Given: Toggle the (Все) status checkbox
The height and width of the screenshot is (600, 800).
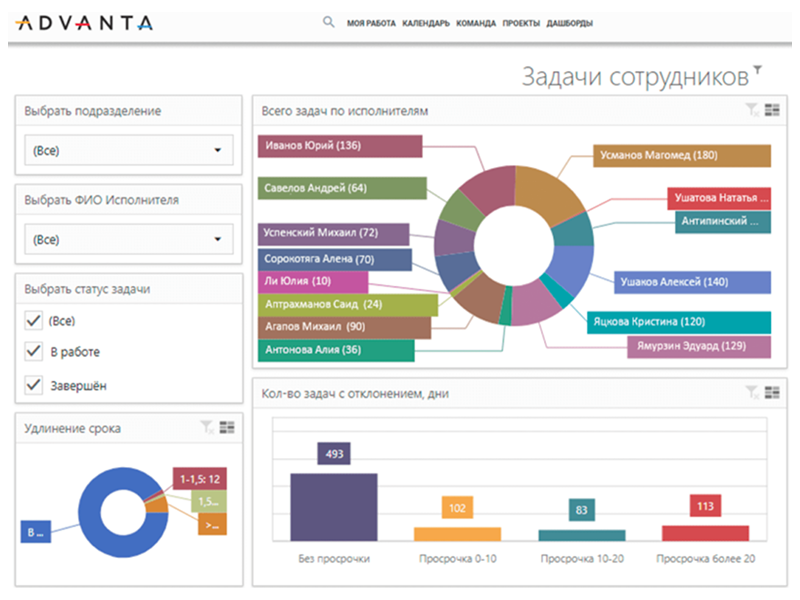Looking at the screenshot, I should point(33,320).
